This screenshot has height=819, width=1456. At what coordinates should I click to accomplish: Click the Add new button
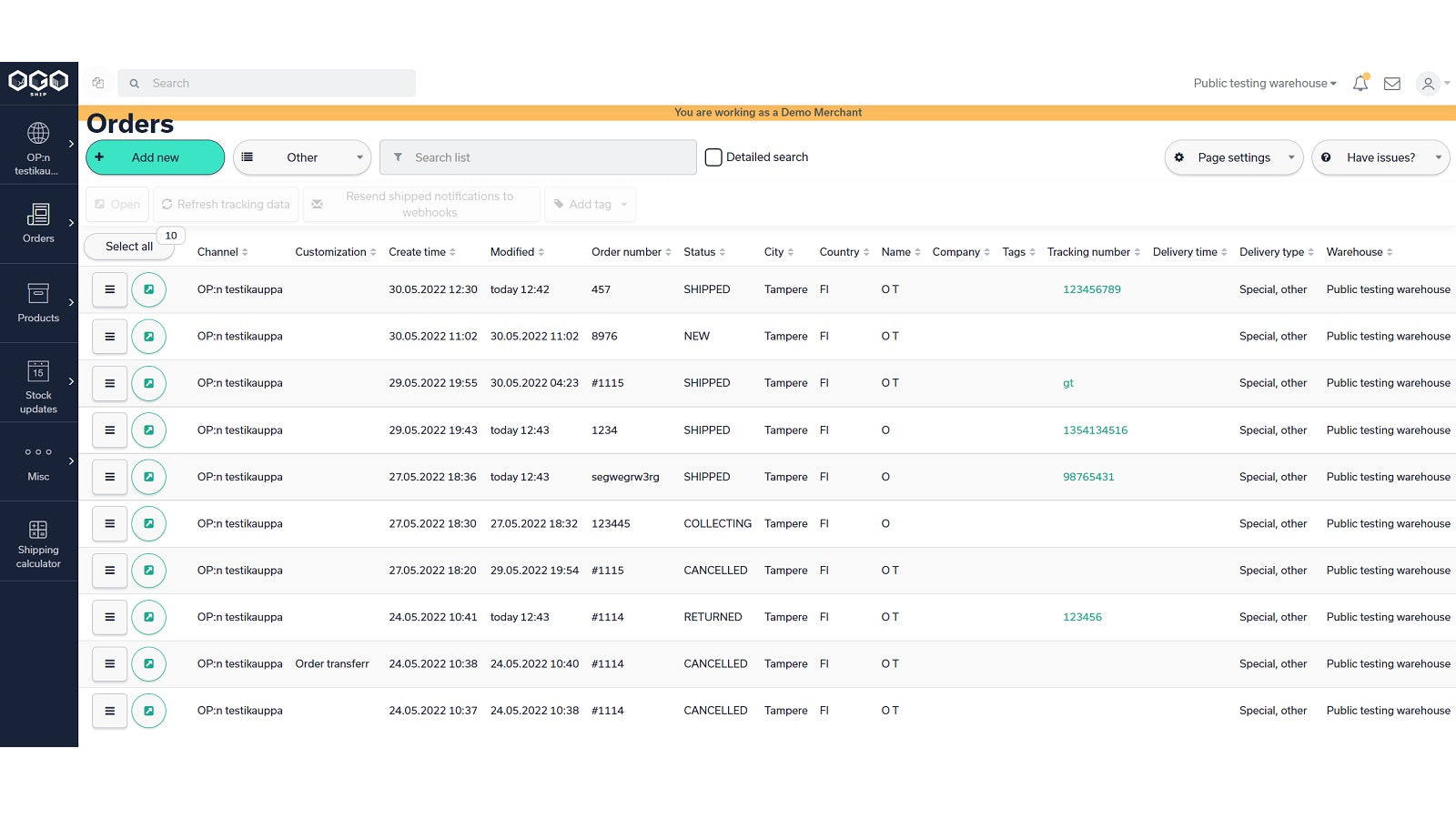point(155,157)
